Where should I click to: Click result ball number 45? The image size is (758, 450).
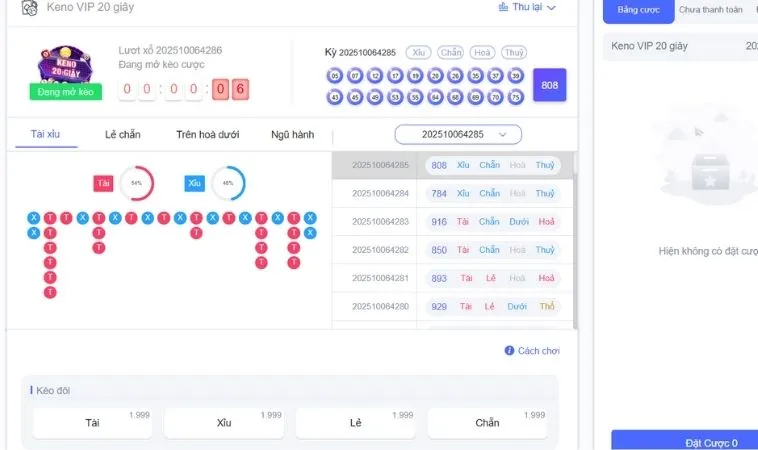point(355,97)
